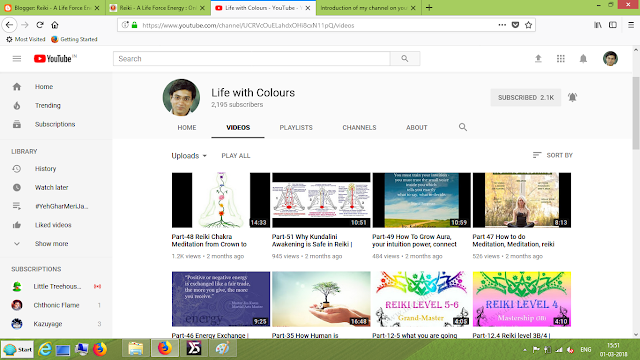Open the YouTube hamburger guide menu
Viewport: 640px width, 360px height.
[x=17, y=59]
